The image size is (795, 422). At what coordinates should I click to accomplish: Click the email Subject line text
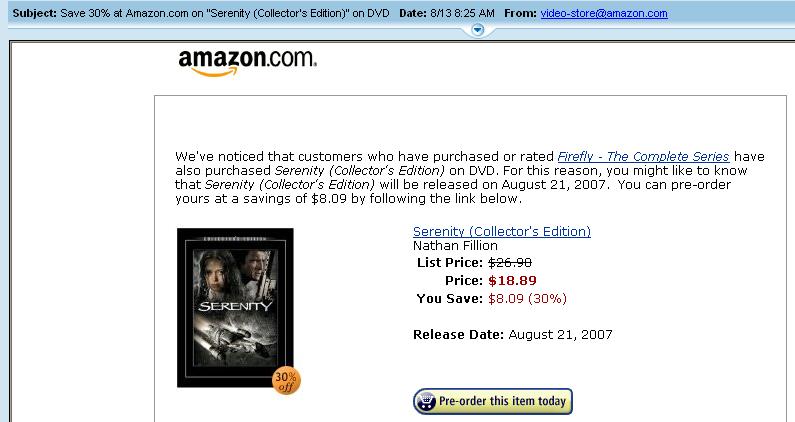coord(201,14)
